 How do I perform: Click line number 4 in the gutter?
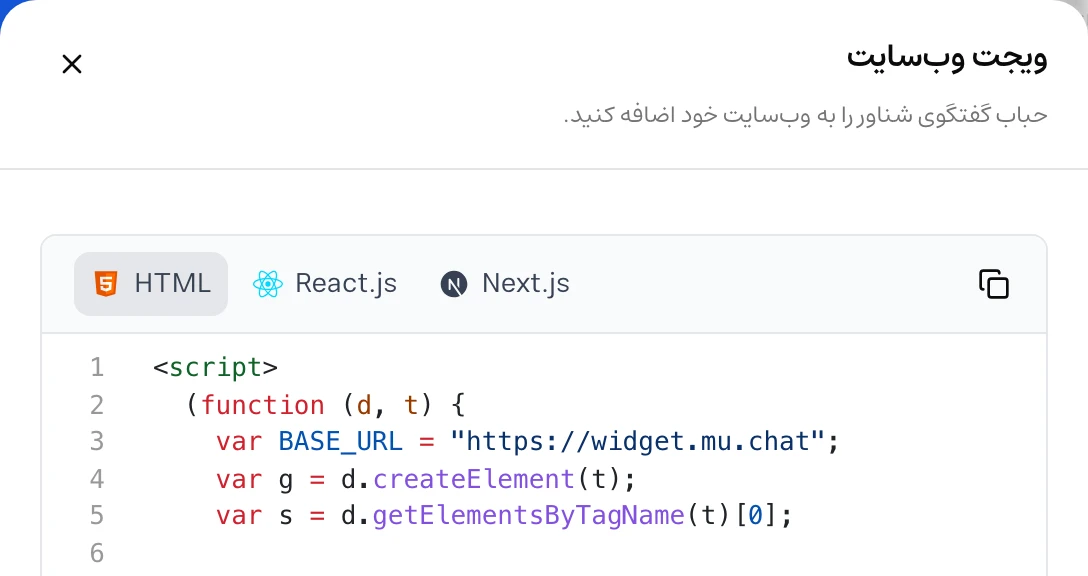(97, 479)
